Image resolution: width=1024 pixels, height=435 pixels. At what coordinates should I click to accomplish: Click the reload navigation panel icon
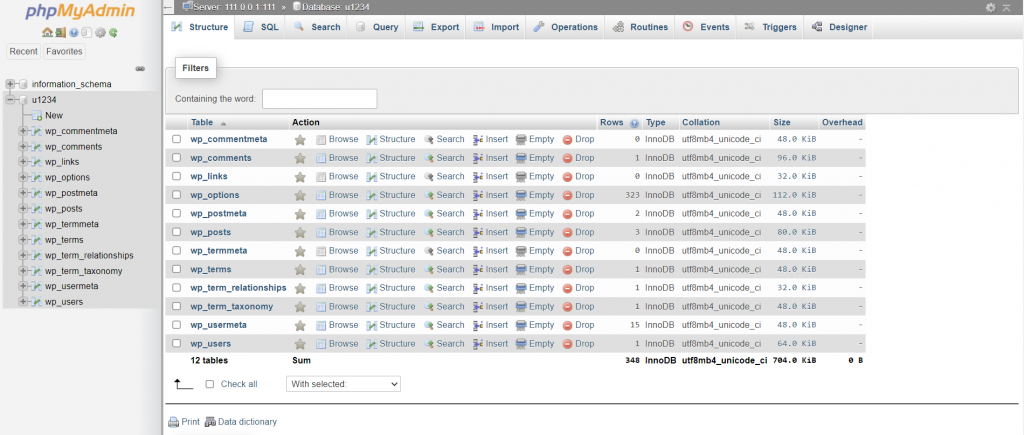coord(113,33)
